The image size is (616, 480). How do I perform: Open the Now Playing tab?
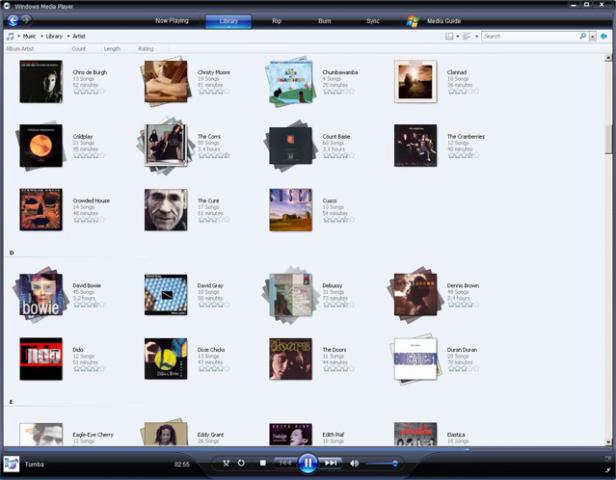point(172,20)
